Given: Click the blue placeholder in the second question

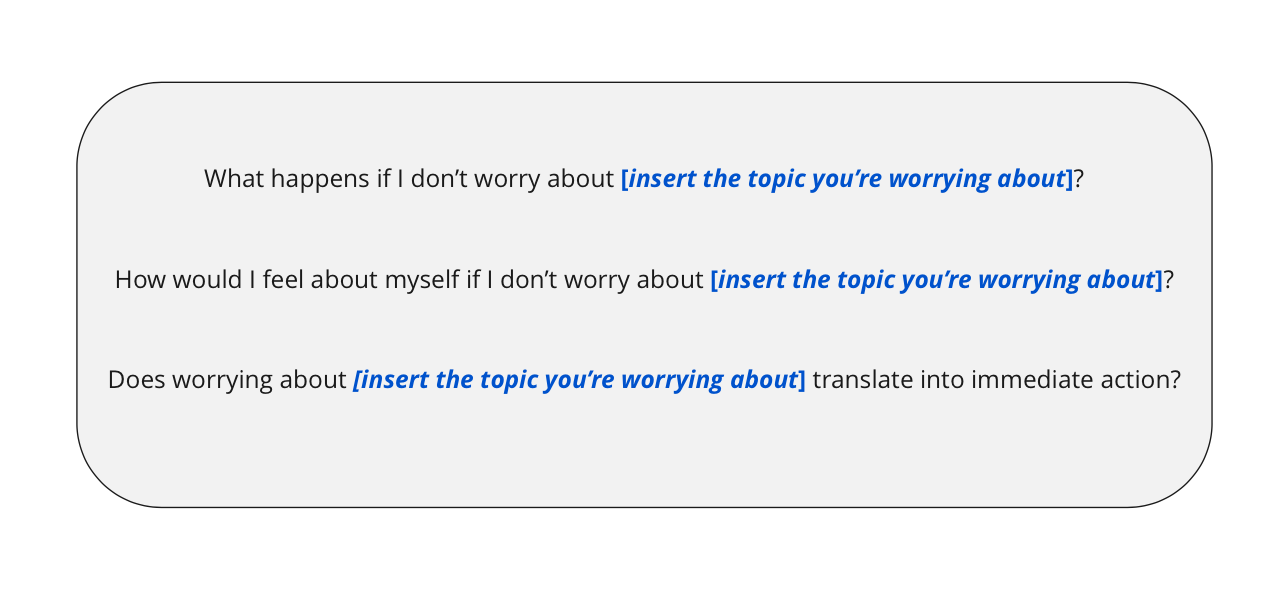Looking at the screenshot, I should coord(936,280).
